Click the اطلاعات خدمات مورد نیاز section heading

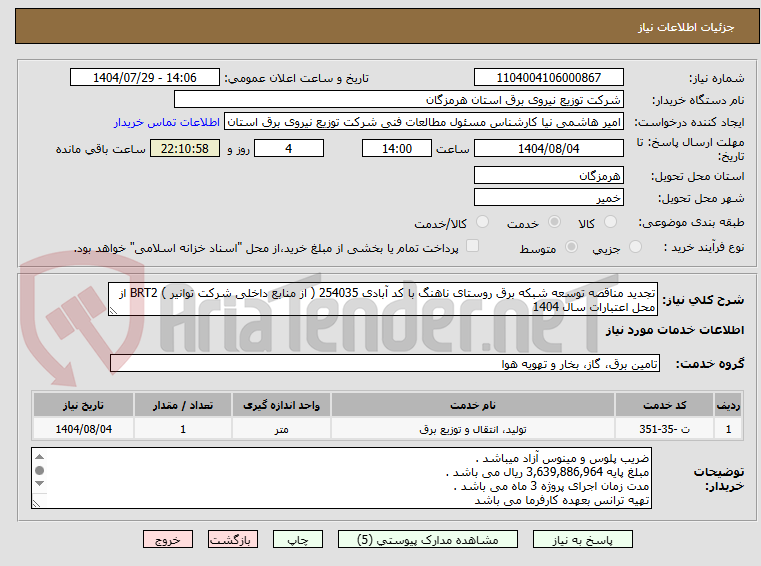(x=675, y=330)
